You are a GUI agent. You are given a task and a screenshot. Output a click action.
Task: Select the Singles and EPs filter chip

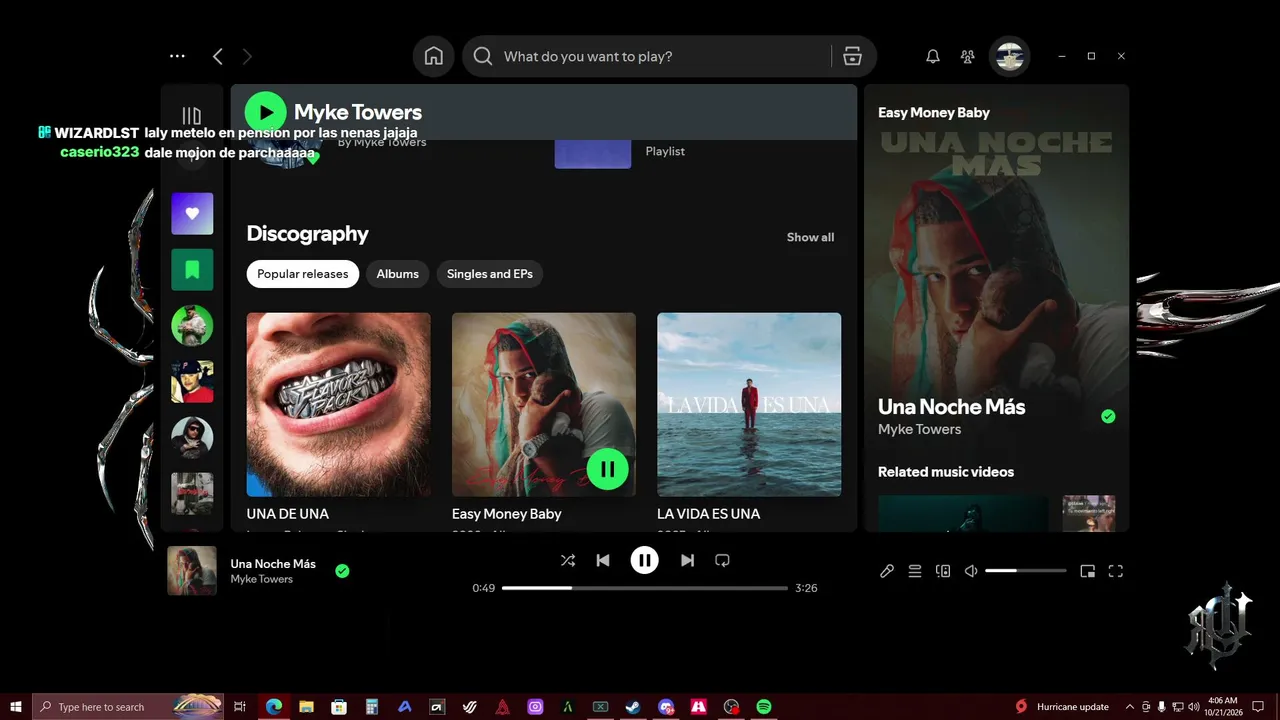(x=490, y=274)
